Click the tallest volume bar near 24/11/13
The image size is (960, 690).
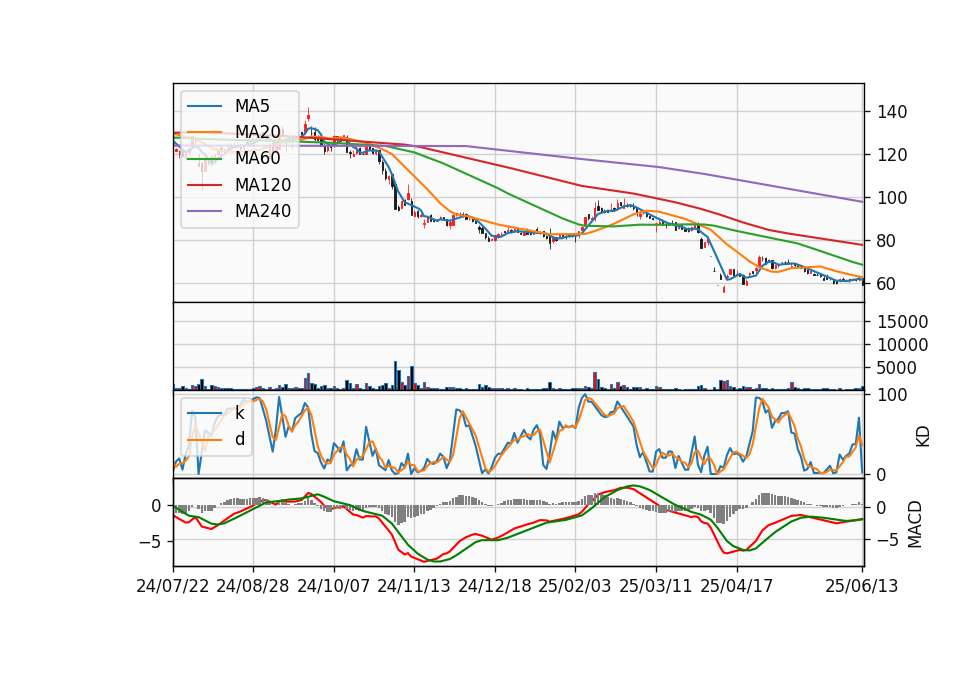tap(396, 375)
